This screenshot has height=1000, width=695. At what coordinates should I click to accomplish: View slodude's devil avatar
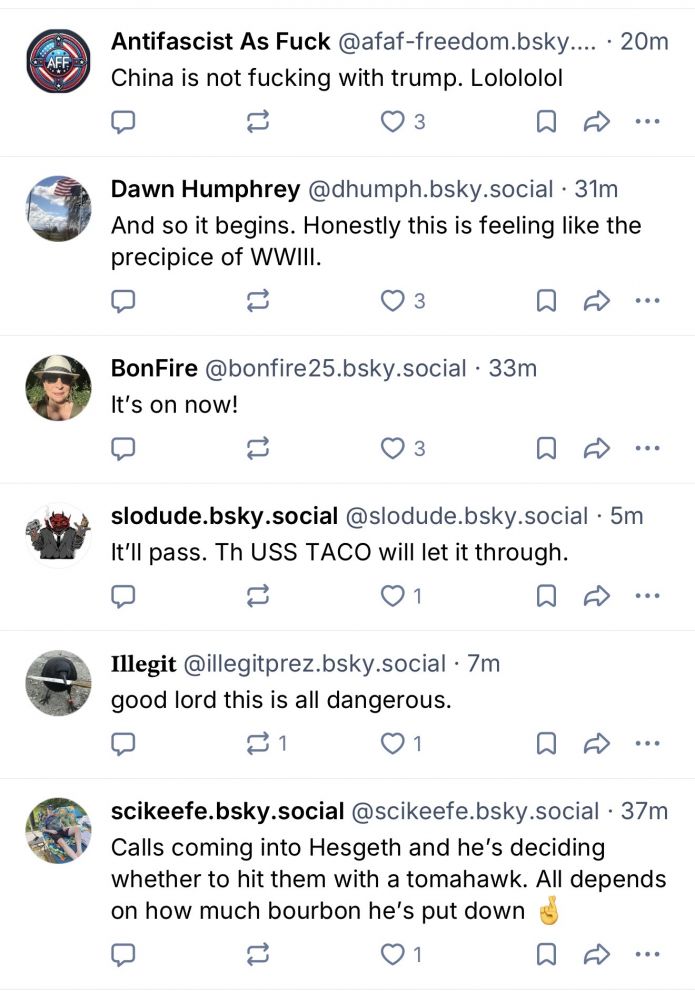pos(59,535)
